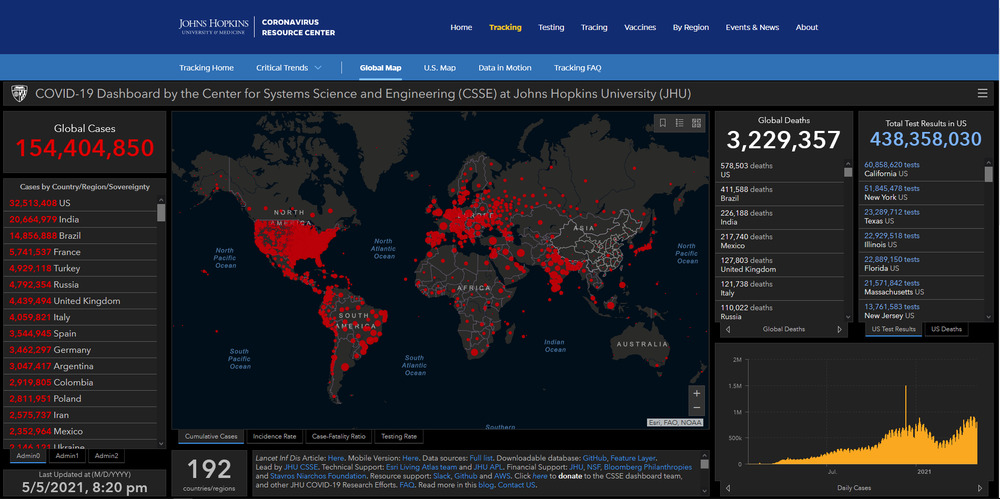This screenshot has width=1000, height=499.
Task: Select the Admin1 tab
Action: coord(67,456)
